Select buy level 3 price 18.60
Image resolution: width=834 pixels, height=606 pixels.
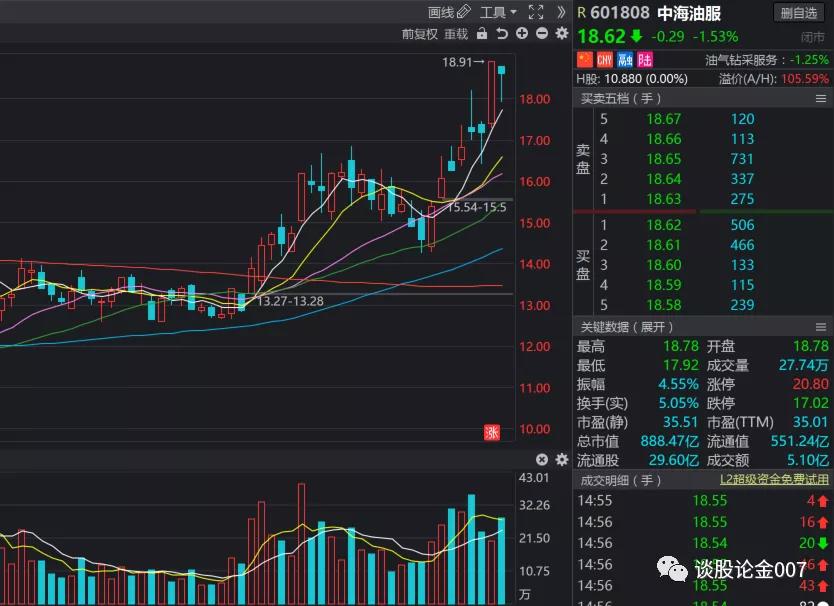point(664,265)
